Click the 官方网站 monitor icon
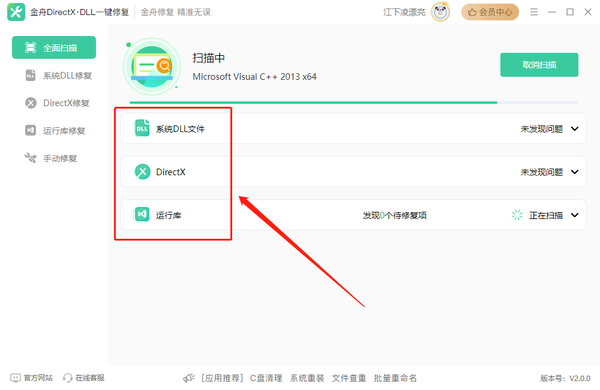This screenshot has width=600, height=390. 15,378
